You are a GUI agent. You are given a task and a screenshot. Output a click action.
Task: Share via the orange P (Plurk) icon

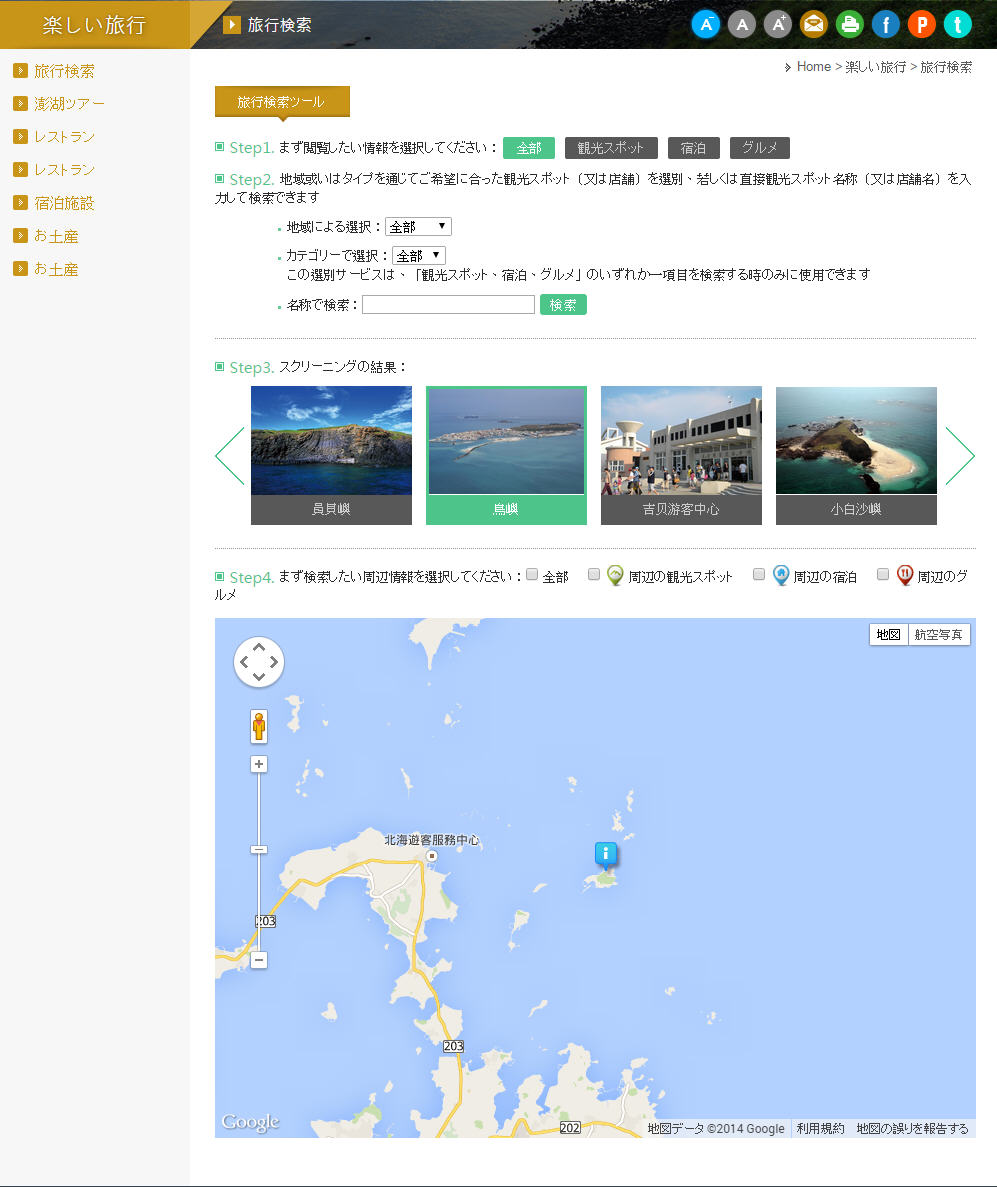921,25
